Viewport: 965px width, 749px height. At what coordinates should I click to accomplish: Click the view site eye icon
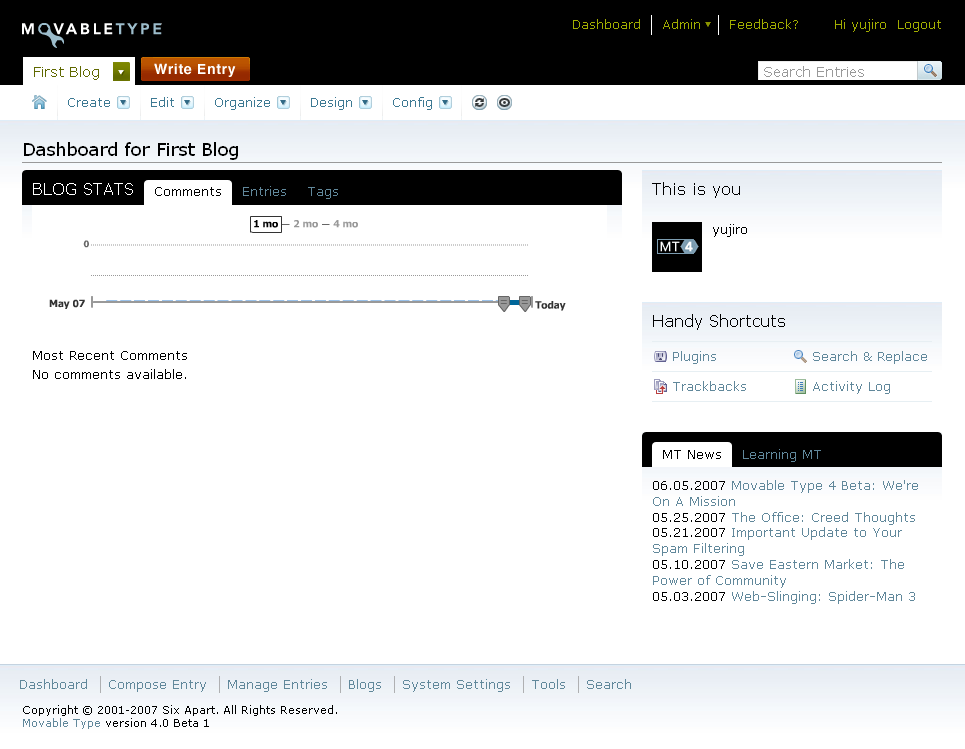pos(504,103)
